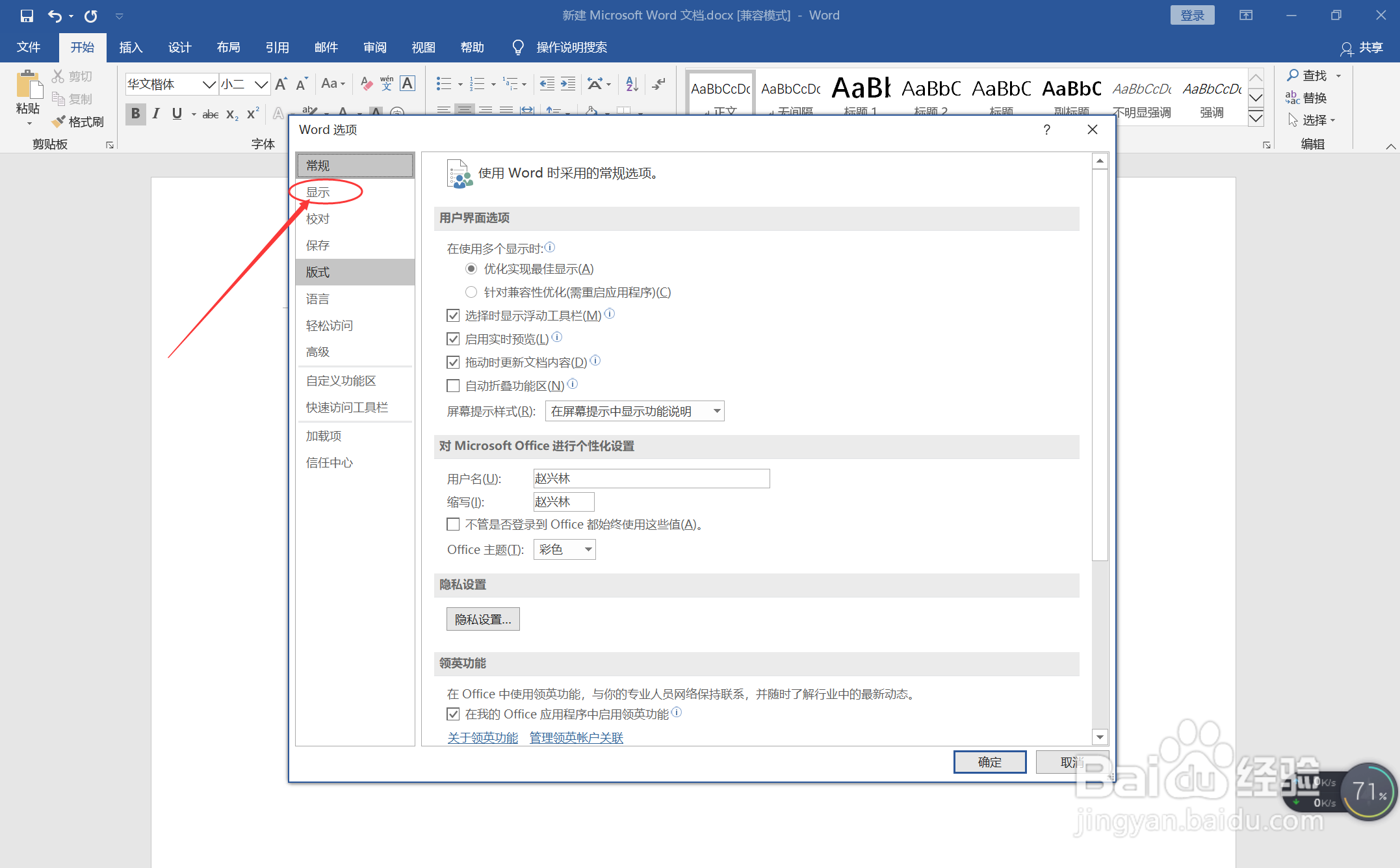This screenshot has width=1400, height=868.
Task: Open the Help question mark in Word Options
Action: (x=1046, y=129)
